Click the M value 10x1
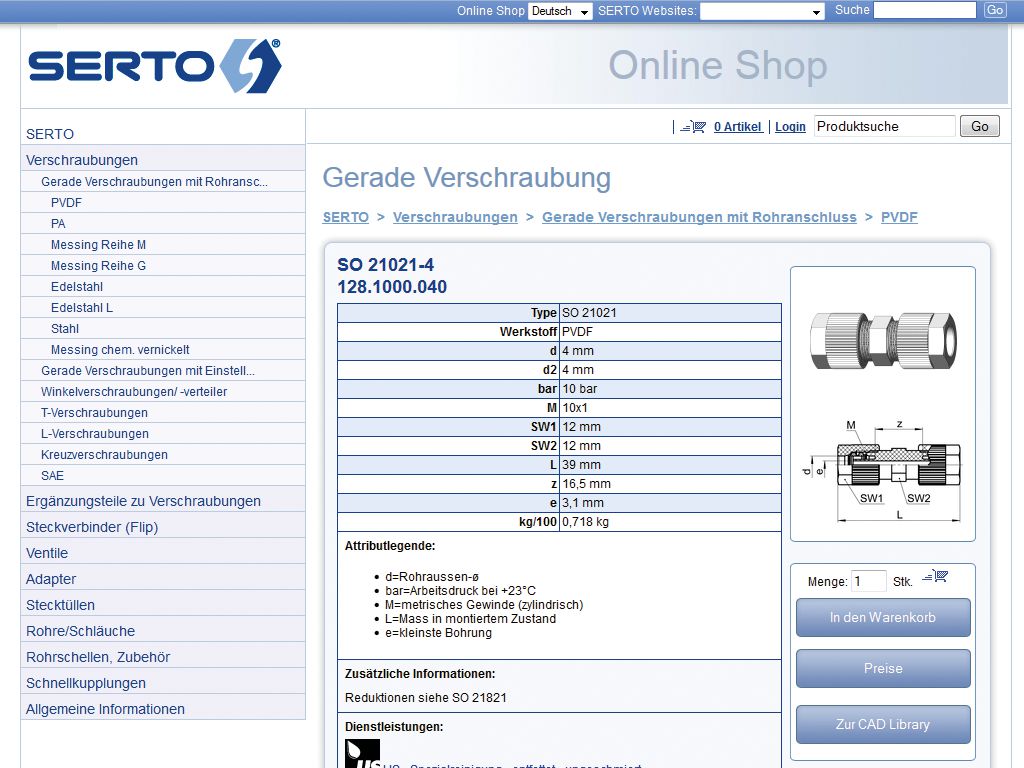The height and width of the screenshot is (768, 1024). coord(575,408)
